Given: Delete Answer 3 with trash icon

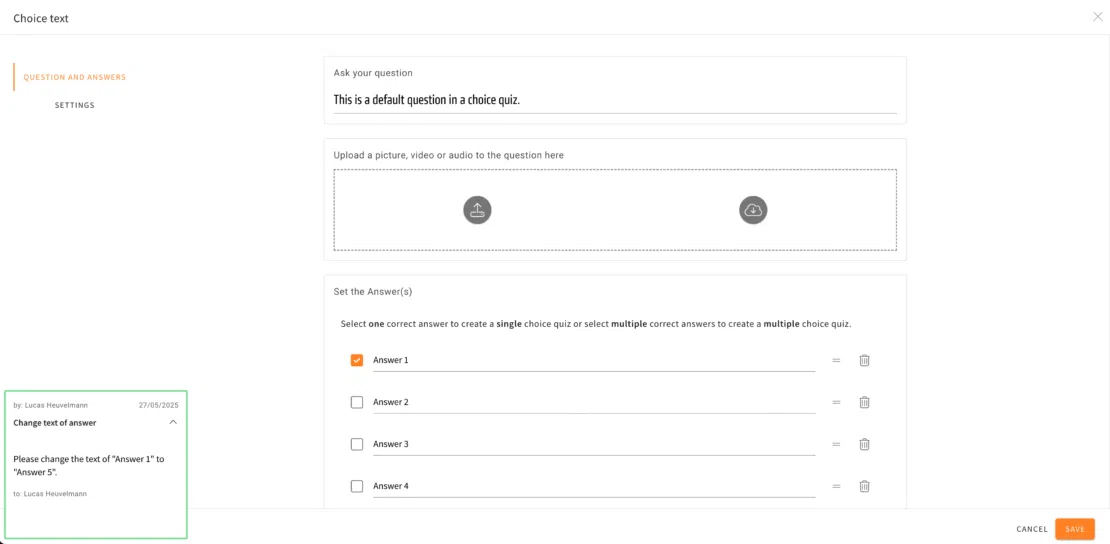Looking at the screenshot, I should [864, 444].
